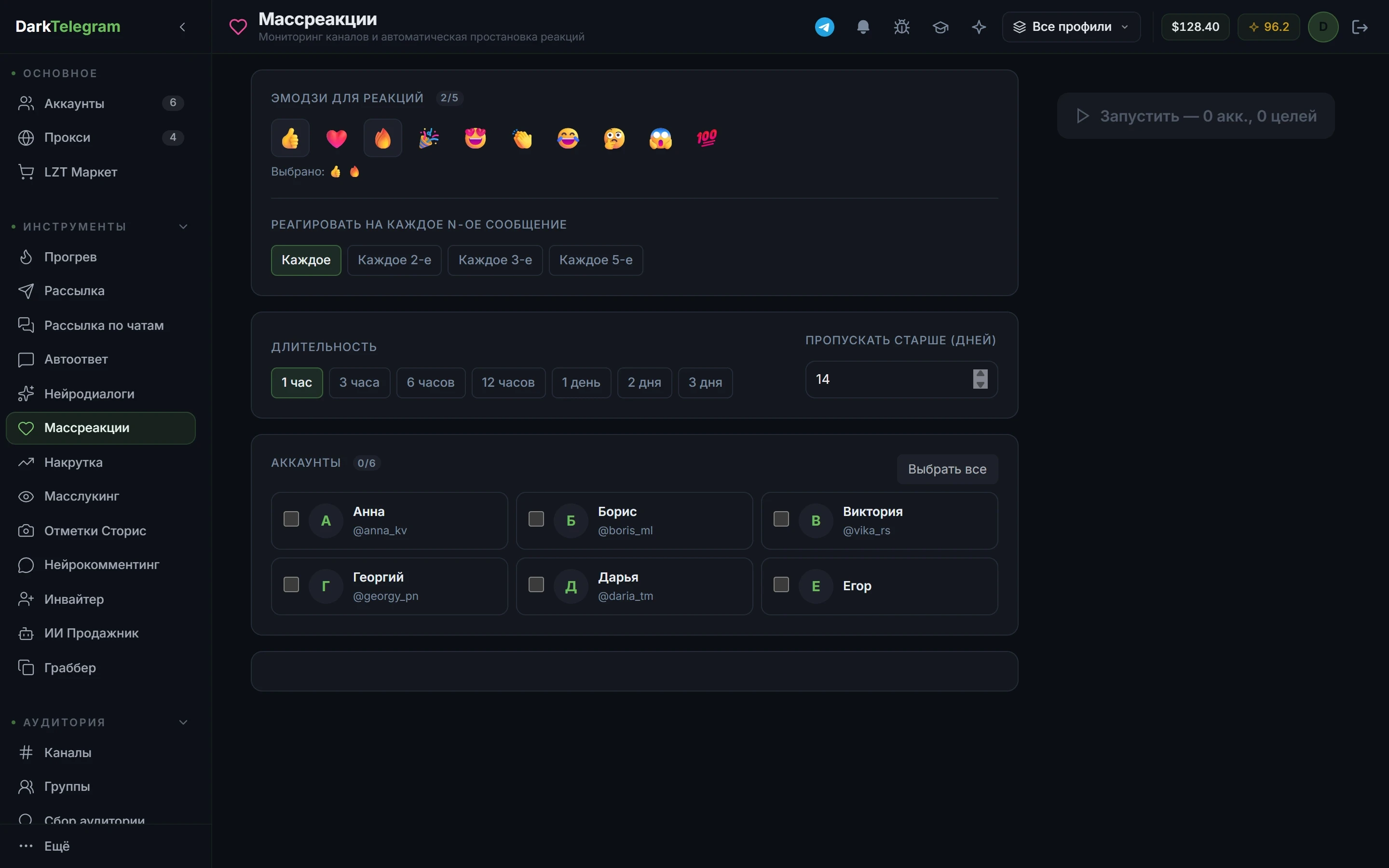The image size is (1389, 868).
Task: Open Нейрокомментинг in the sidebar
Action: coord(100,565)
